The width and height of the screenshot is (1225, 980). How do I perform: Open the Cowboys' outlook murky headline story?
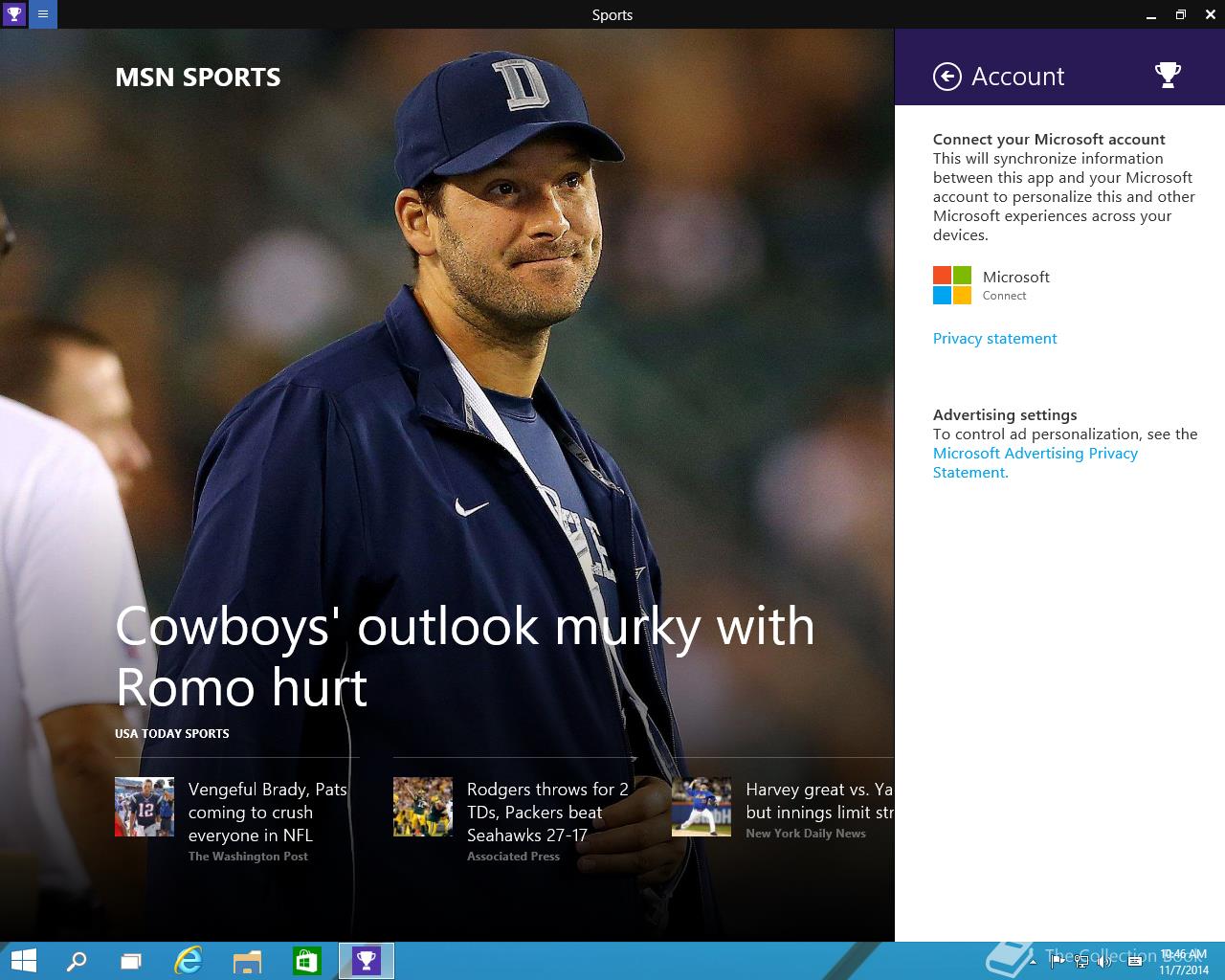pyautogui.click(x=465, y=657)
